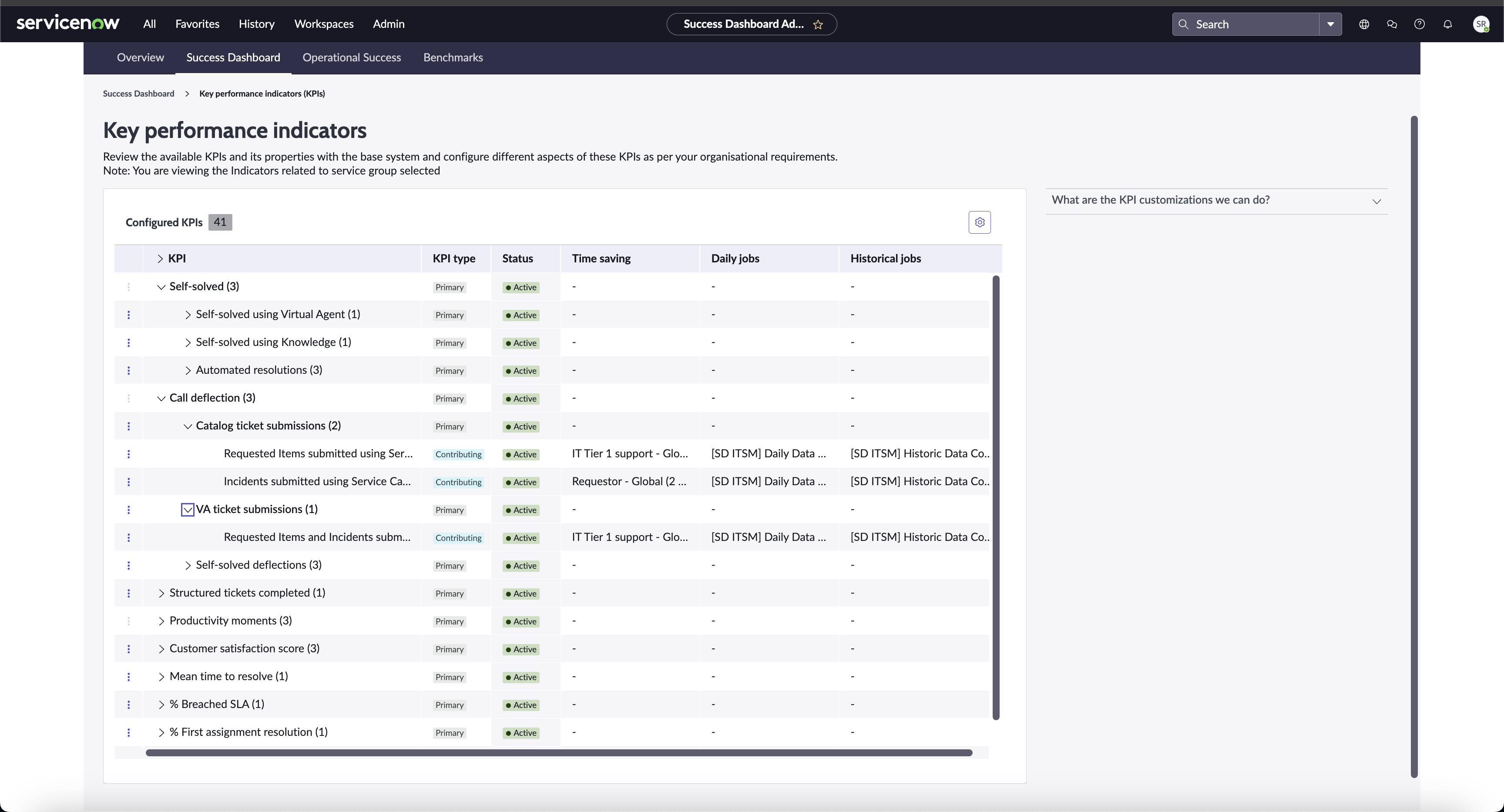The image size is (1504, 812).
Task: Open the help question mark icon
Action: [x=1419, y=24]
